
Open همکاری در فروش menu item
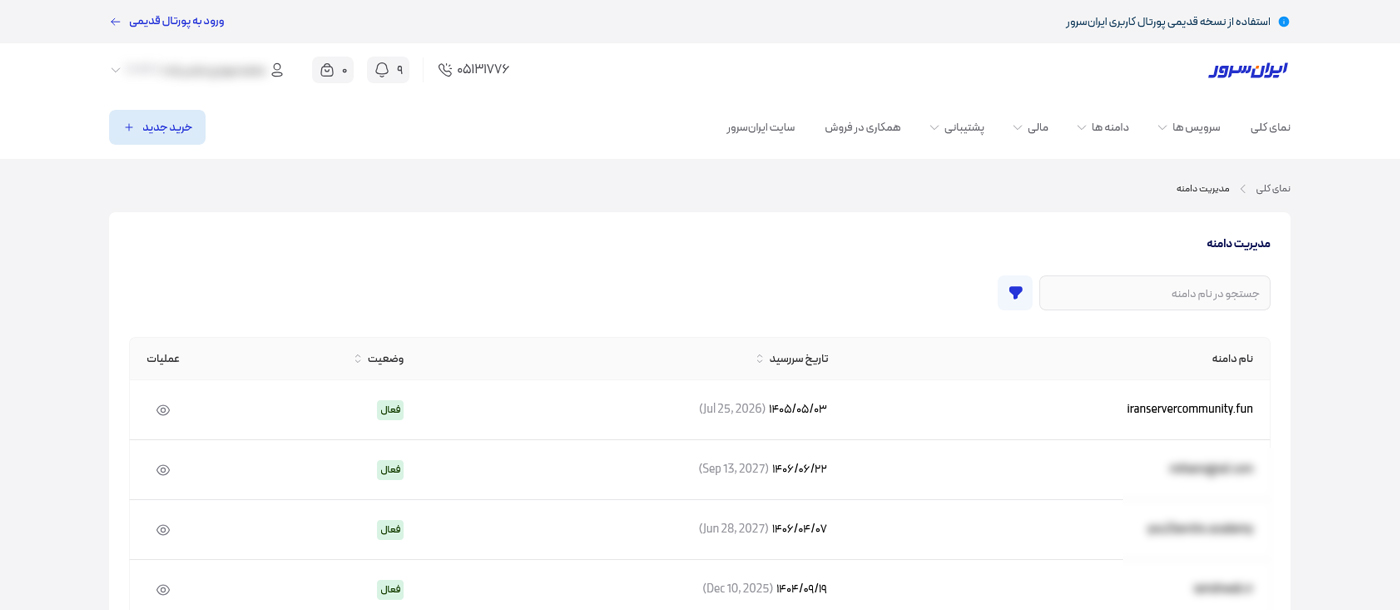click(862, 128)
